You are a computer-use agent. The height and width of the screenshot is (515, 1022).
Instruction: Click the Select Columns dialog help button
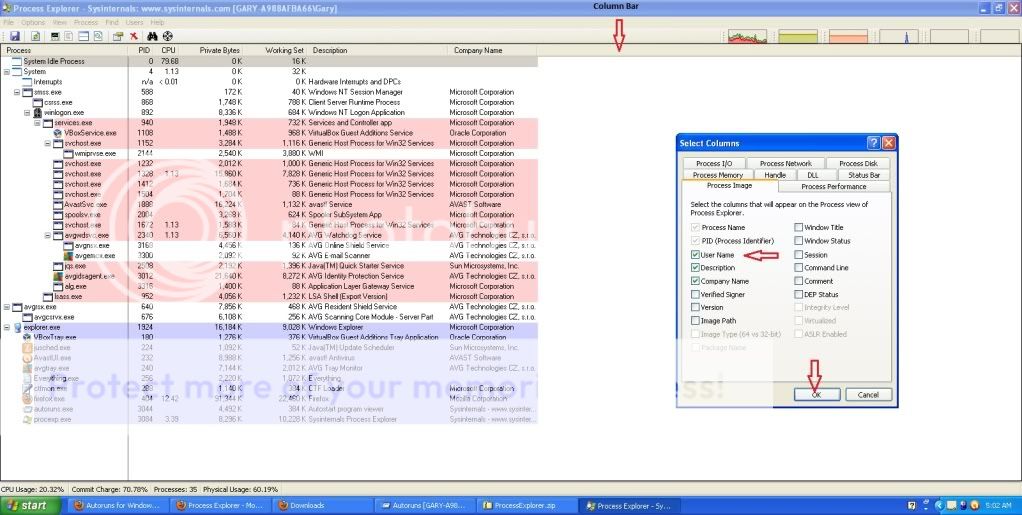click(873, 143)
